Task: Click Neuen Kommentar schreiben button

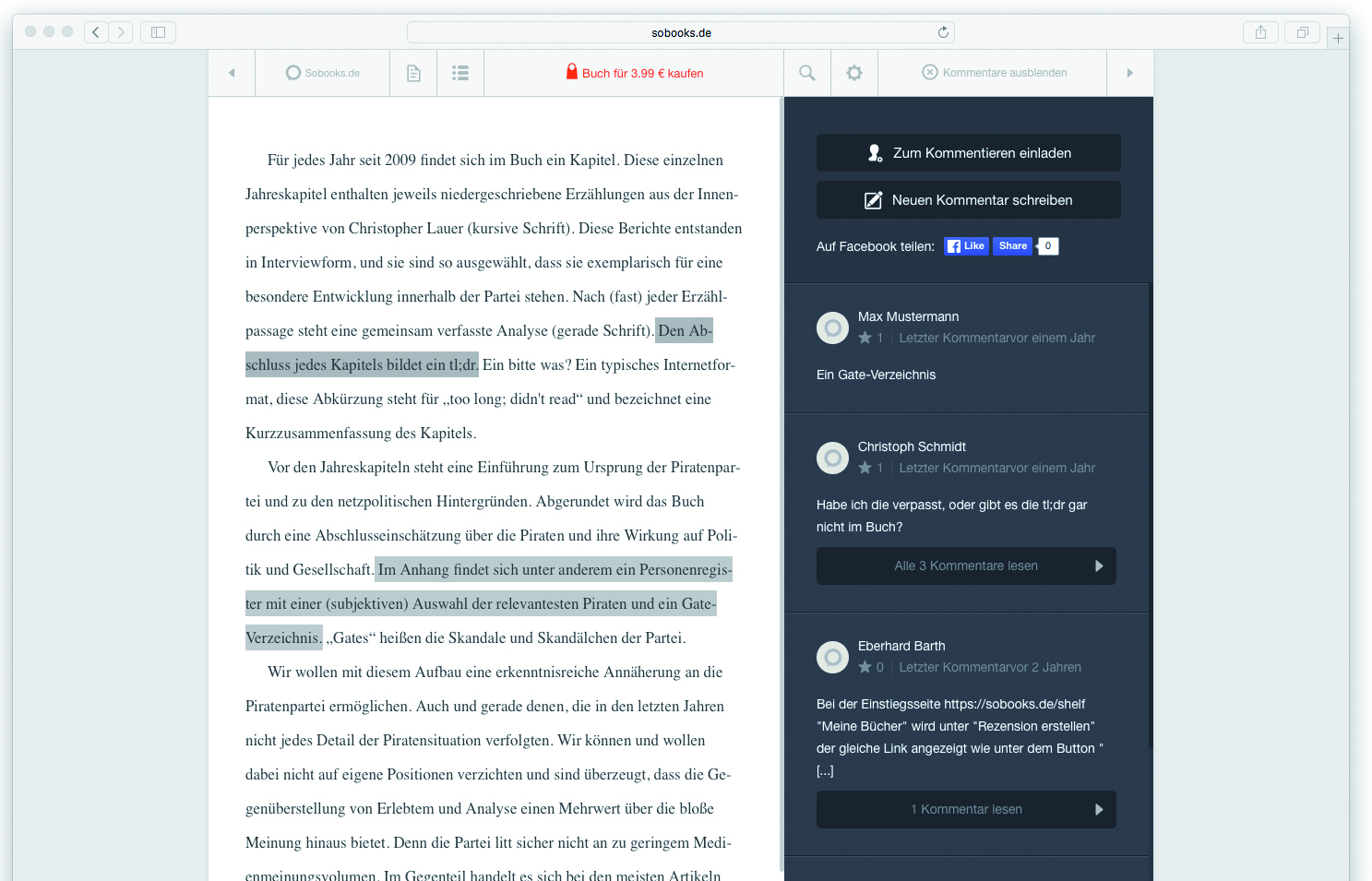Action: tap(968, 200)
